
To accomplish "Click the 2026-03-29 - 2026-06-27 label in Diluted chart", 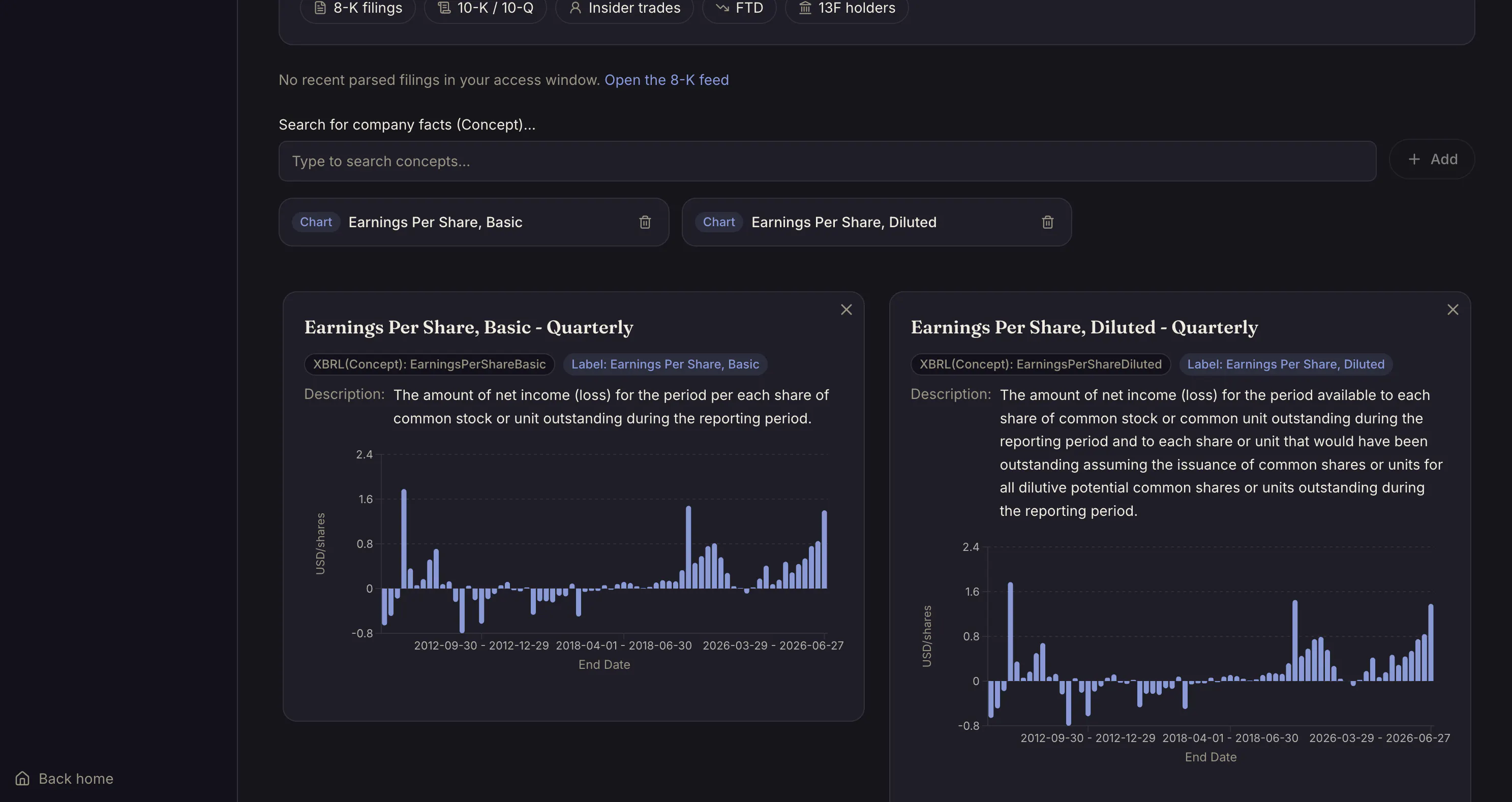I will (x=1379, y=738).
